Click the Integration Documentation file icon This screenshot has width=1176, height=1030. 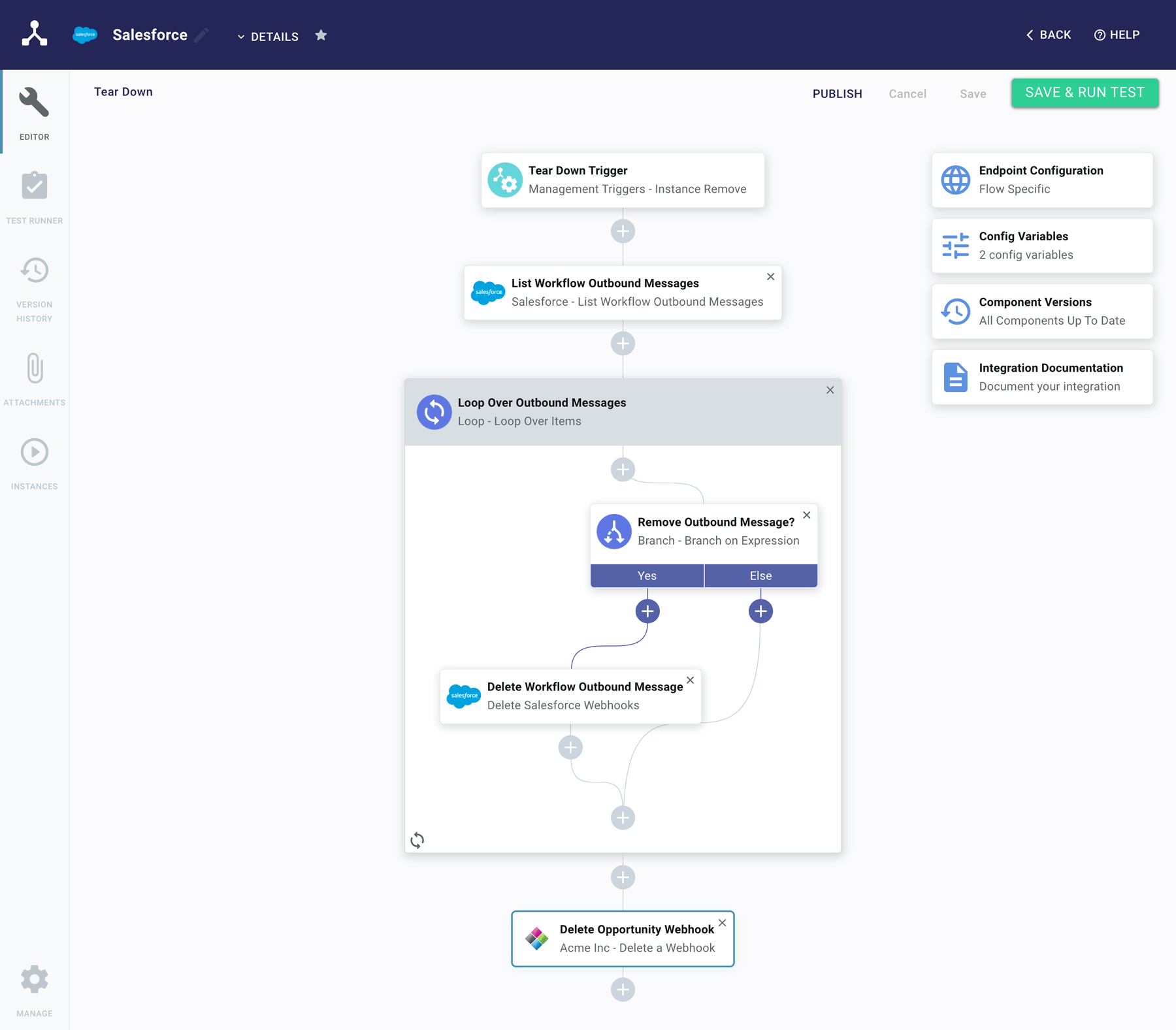click(x=955, y=378)
